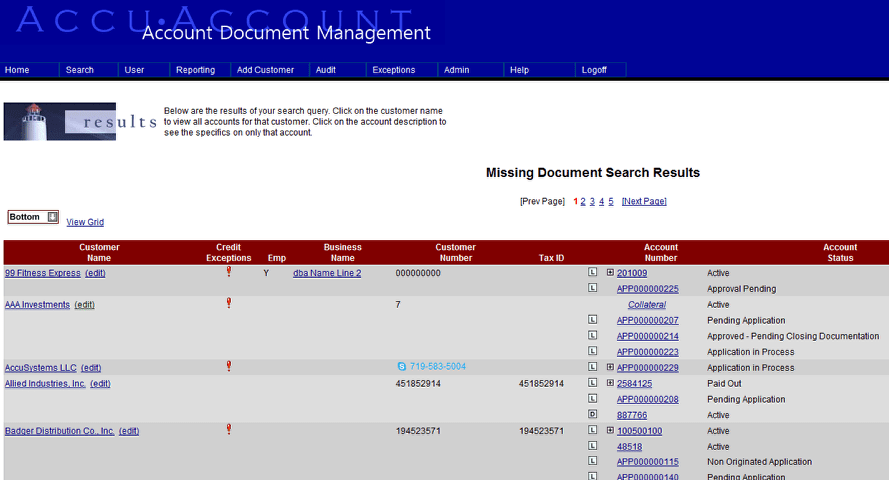Open the Collateral account link
Viewport: 889px width, 480px height.
coord(647,305)
